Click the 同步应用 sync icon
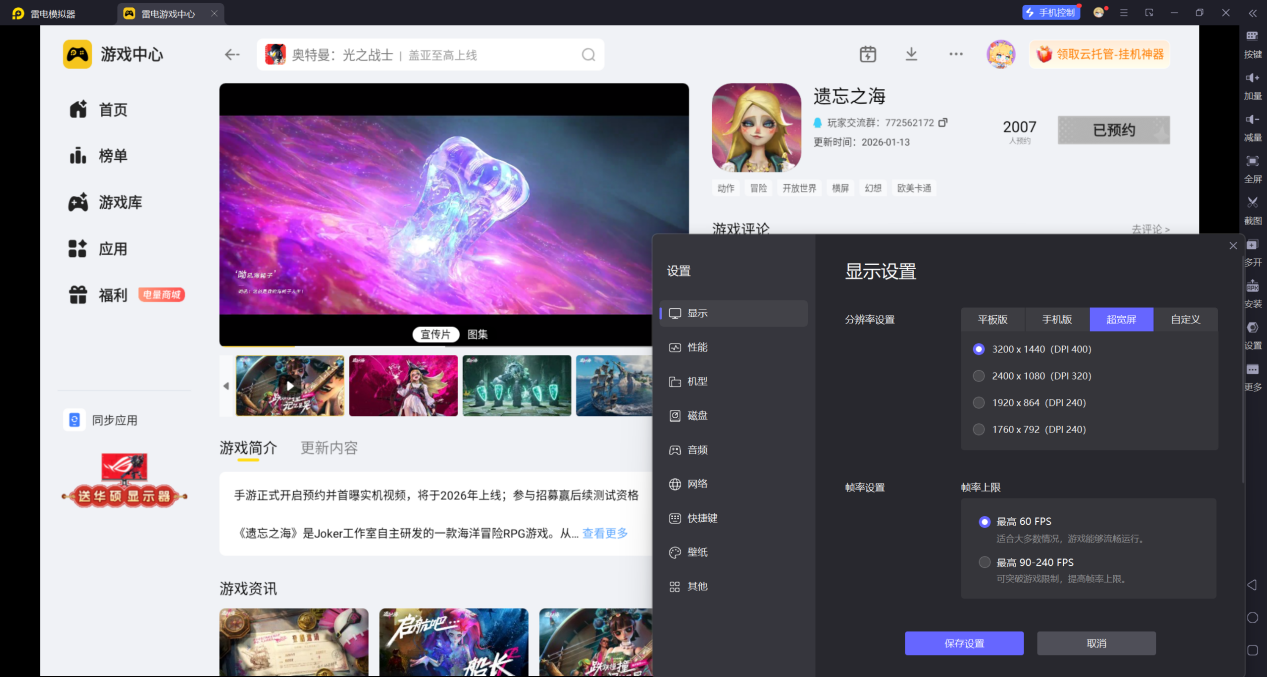 74,420
